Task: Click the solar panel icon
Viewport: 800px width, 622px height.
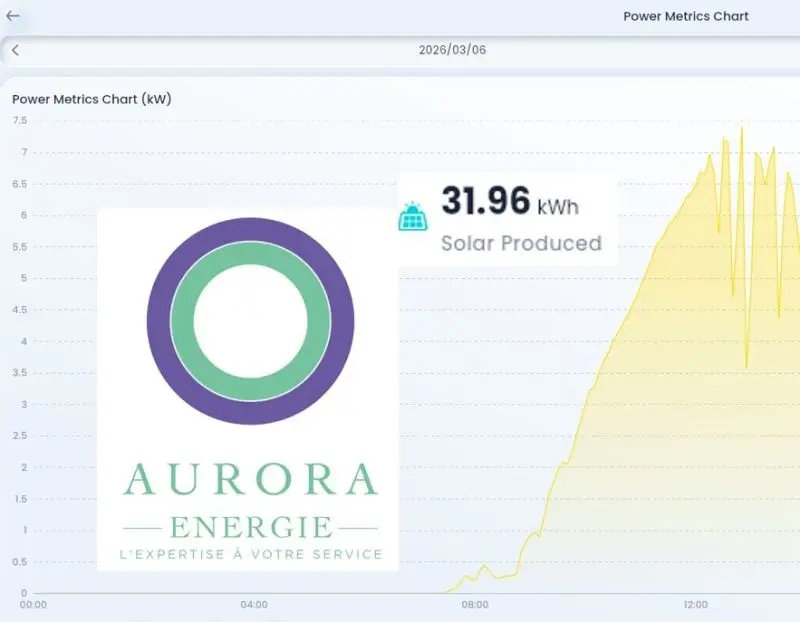Action: point(412,216)
